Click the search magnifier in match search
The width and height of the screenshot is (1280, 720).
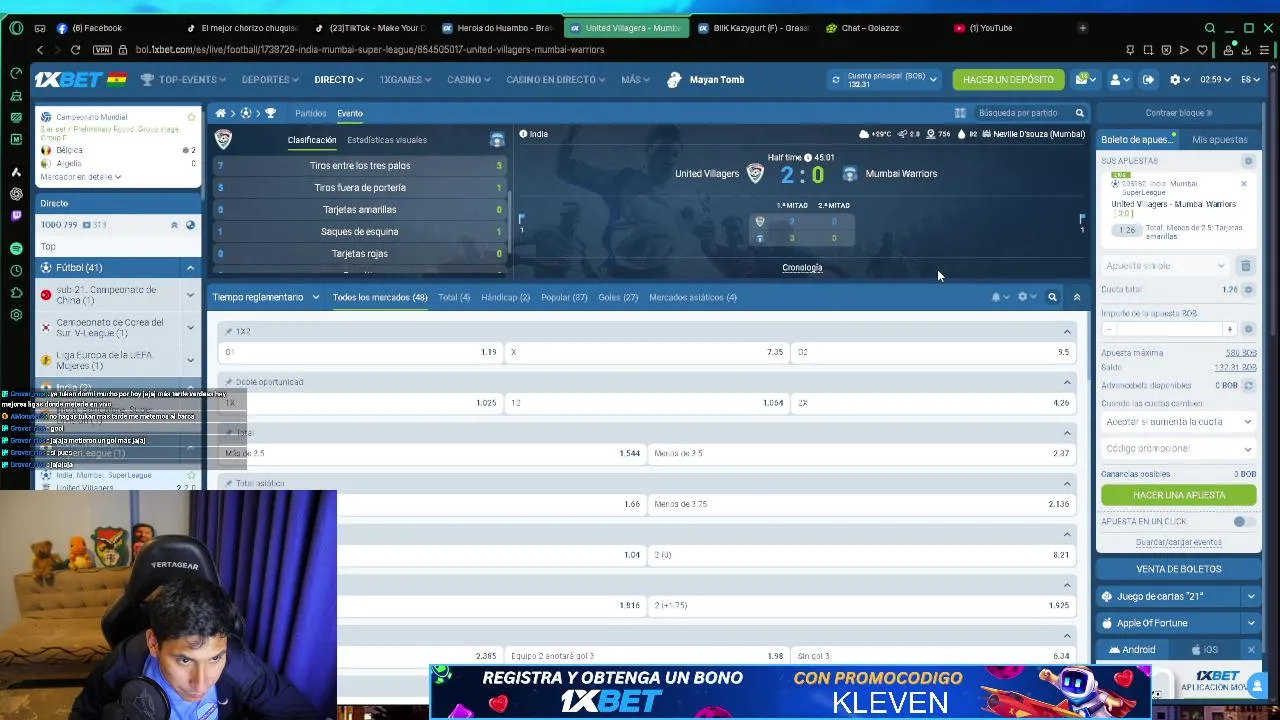(x=1079, y=113)
